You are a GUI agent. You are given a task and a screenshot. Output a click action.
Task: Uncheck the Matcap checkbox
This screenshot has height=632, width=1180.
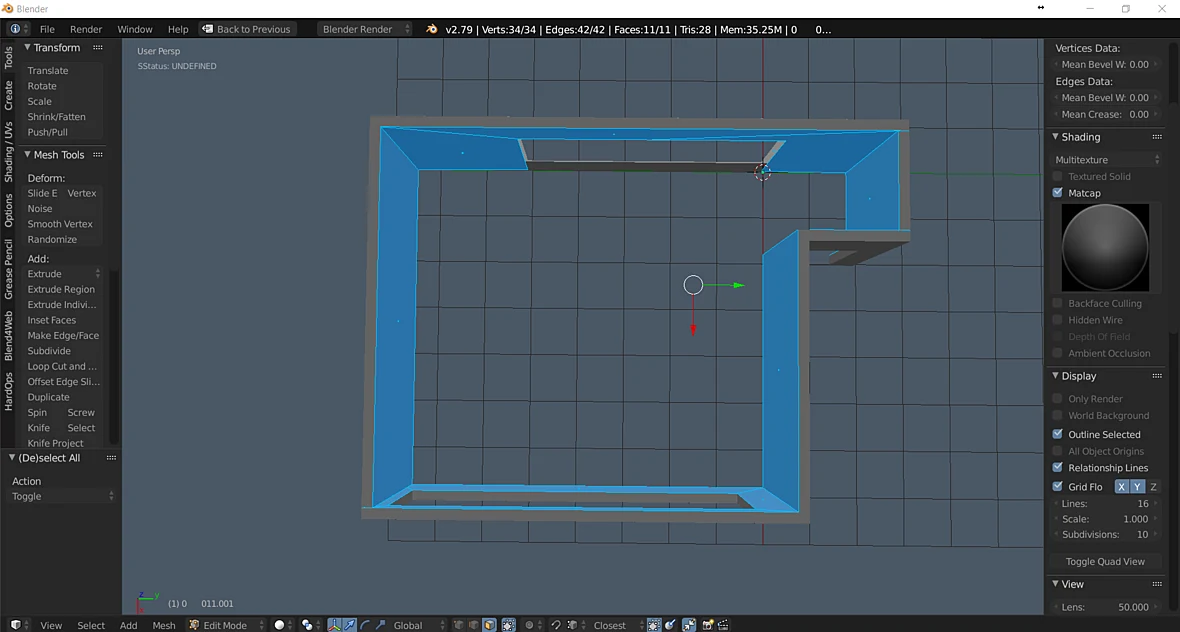(x=1057, y=193)
